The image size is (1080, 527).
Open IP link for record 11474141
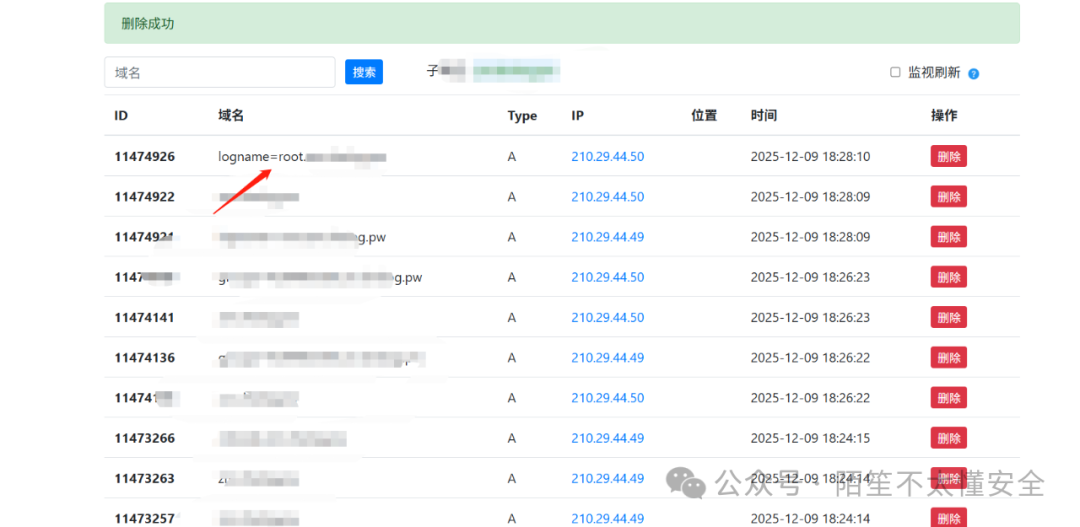(607, 317)
